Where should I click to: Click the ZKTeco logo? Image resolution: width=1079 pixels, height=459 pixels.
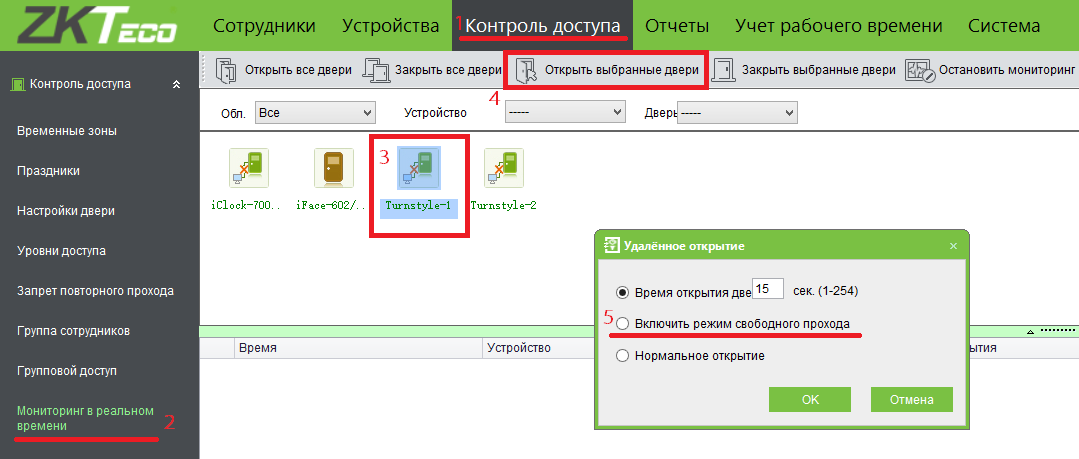pyautogui.click(x=98, y=25)
